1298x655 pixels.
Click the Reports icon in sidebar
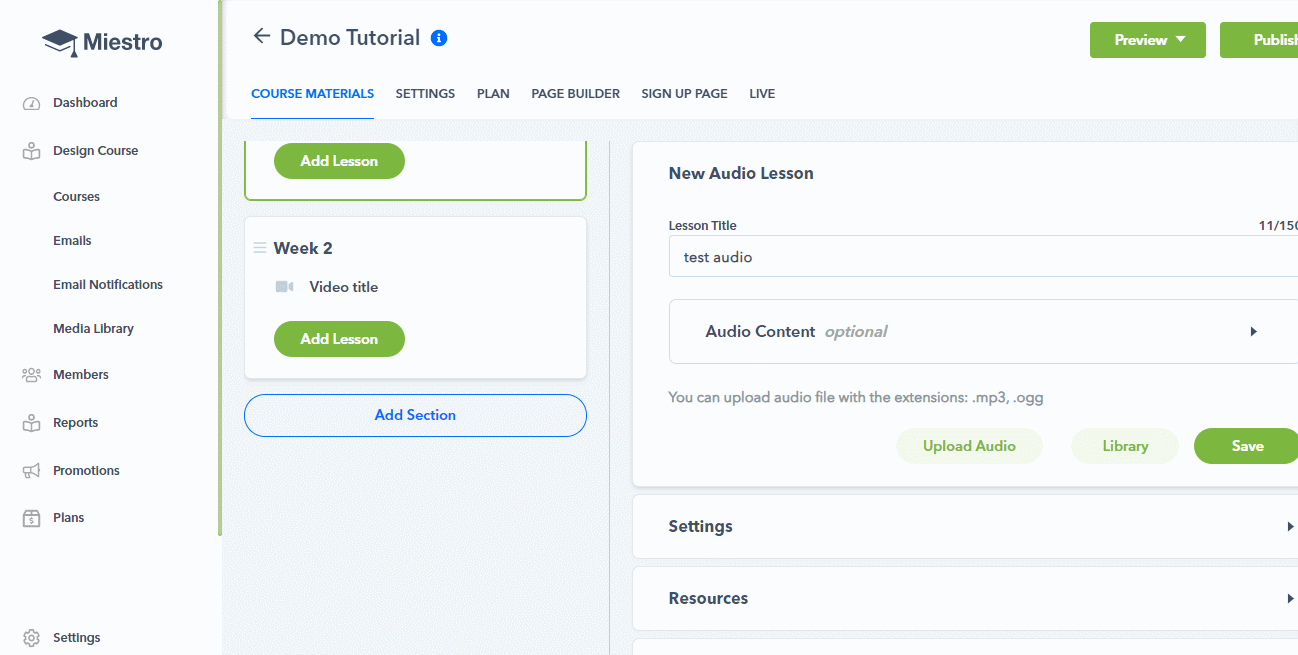pyautogui.click(x=31, y=423)
